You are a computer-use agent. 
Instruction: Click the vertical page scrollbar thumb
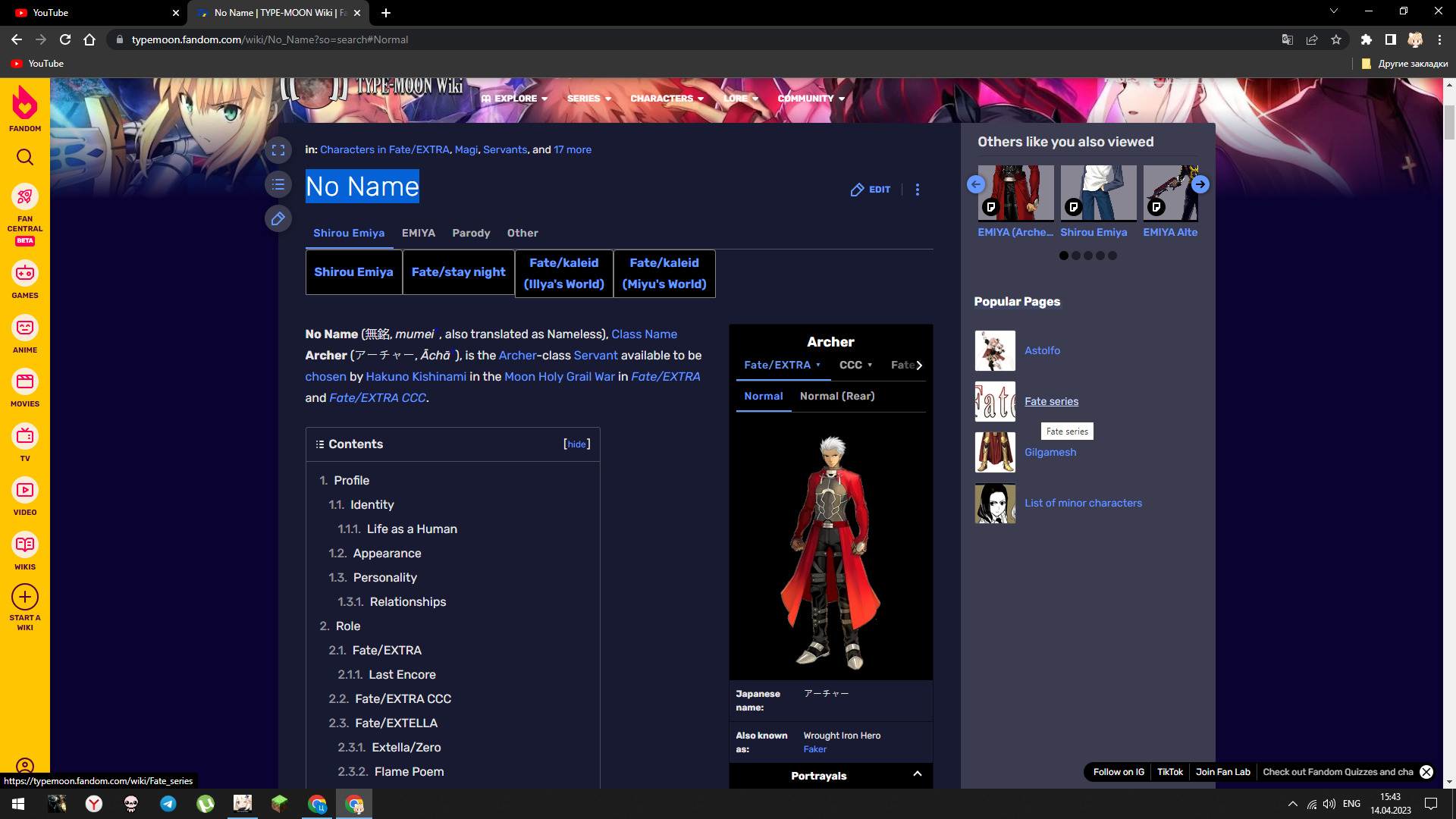point(1449,121)
